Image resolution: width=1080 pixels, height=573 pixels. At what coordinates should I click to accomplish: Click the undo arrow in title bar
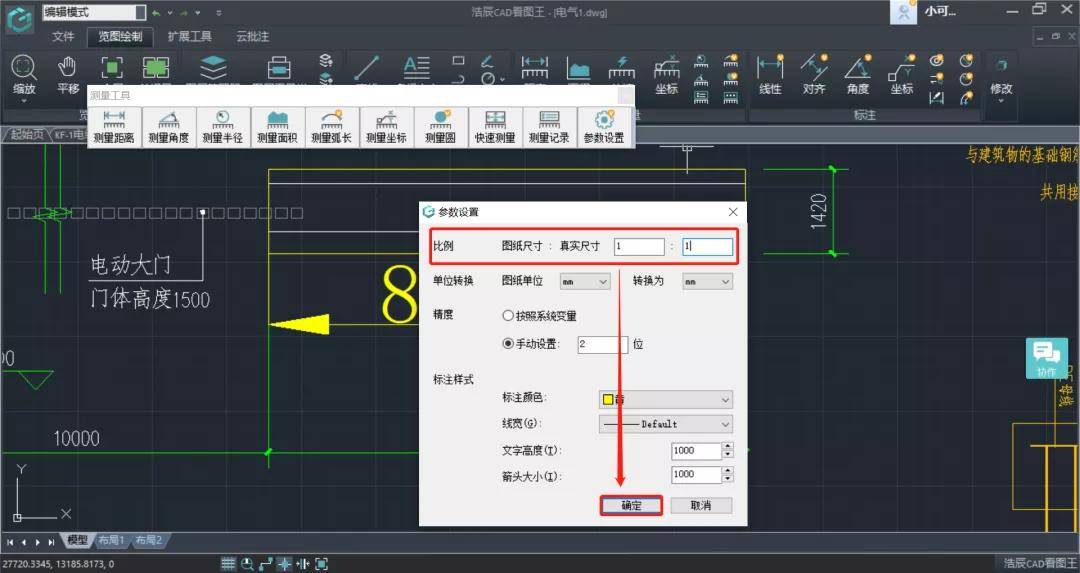coord(157,13)
